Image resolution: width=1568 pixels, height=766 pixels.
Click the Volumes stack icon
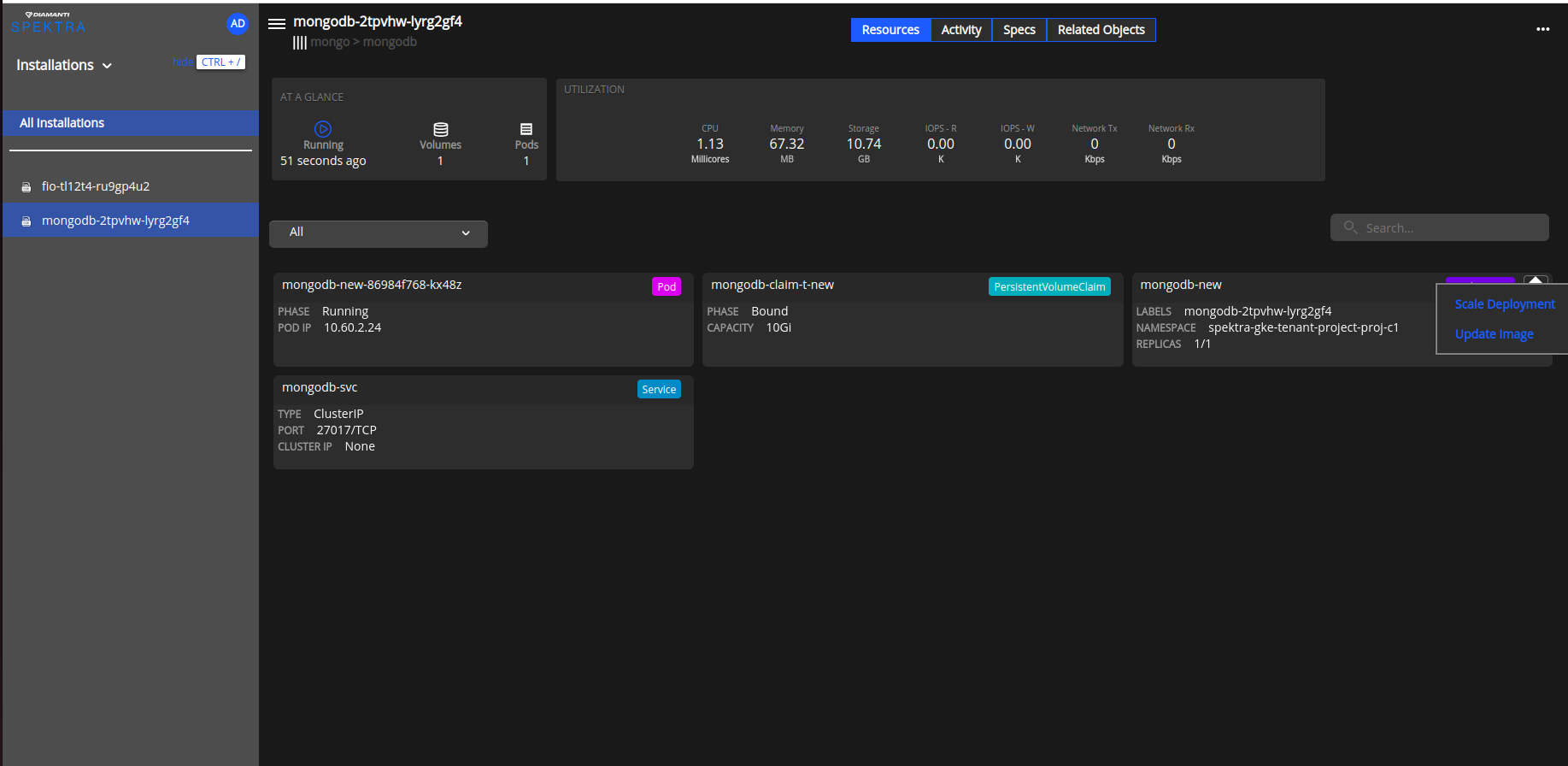point(441,129)
